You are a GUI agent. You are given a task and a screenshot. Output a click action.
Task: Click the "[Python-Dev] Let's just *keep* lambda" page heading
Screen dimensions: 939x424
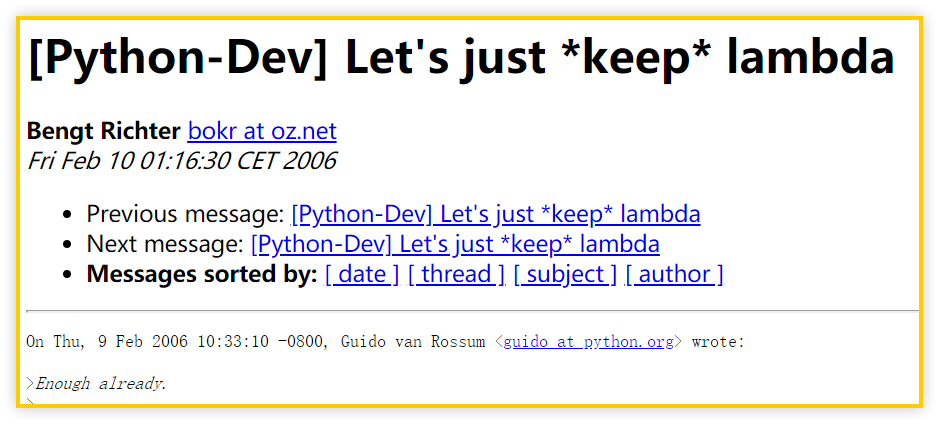tap(461, 60)
